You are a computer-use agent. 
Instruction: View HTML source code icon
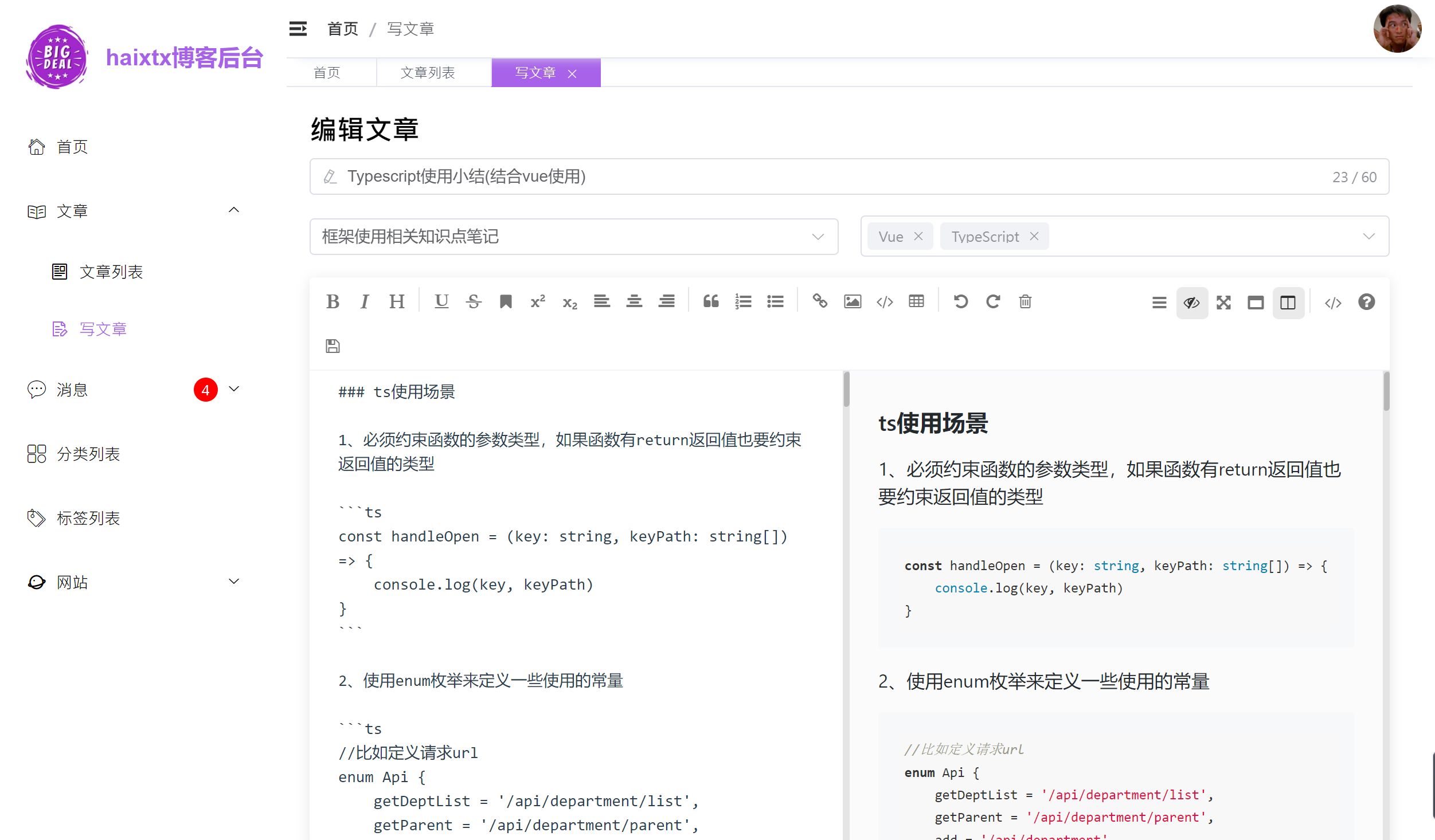(x=1333, y=303)
